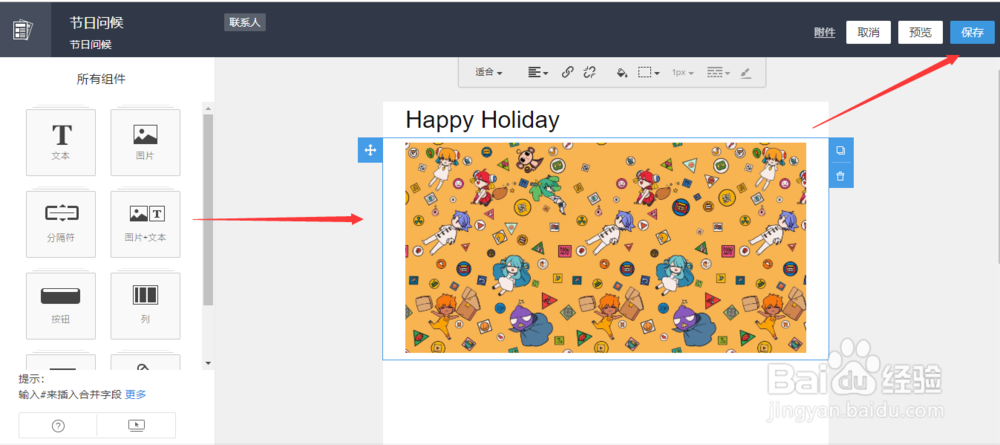Select the 图片 image component
The height and width of the screenshot is (445, 1000).
[x=145, y=142]
